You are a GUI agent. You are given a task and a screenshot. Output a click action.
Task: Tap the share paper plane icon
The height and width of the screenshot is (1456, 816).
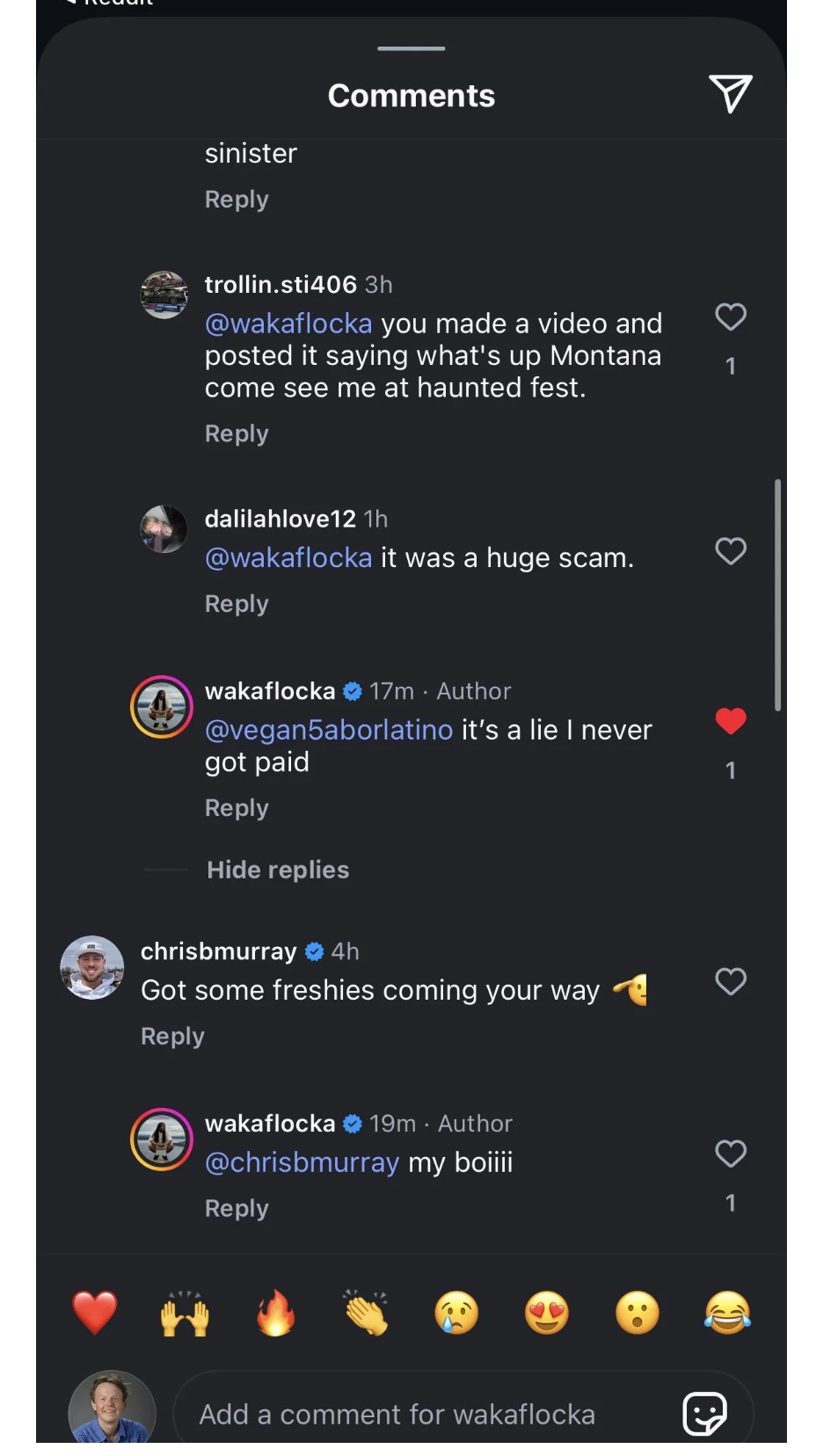click(x=730, y=93)
